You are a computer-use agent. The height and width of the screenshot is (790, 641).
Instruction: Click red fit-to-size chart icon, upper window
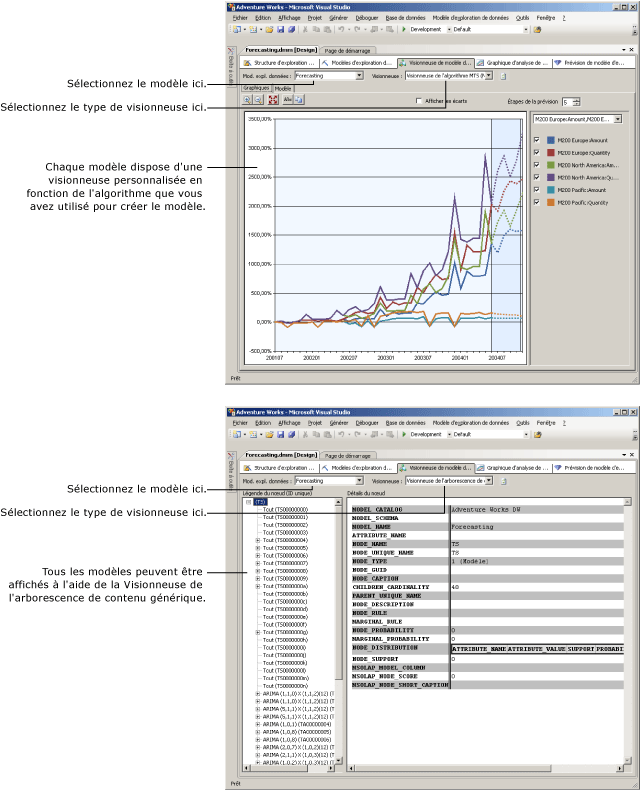[273, 100]
